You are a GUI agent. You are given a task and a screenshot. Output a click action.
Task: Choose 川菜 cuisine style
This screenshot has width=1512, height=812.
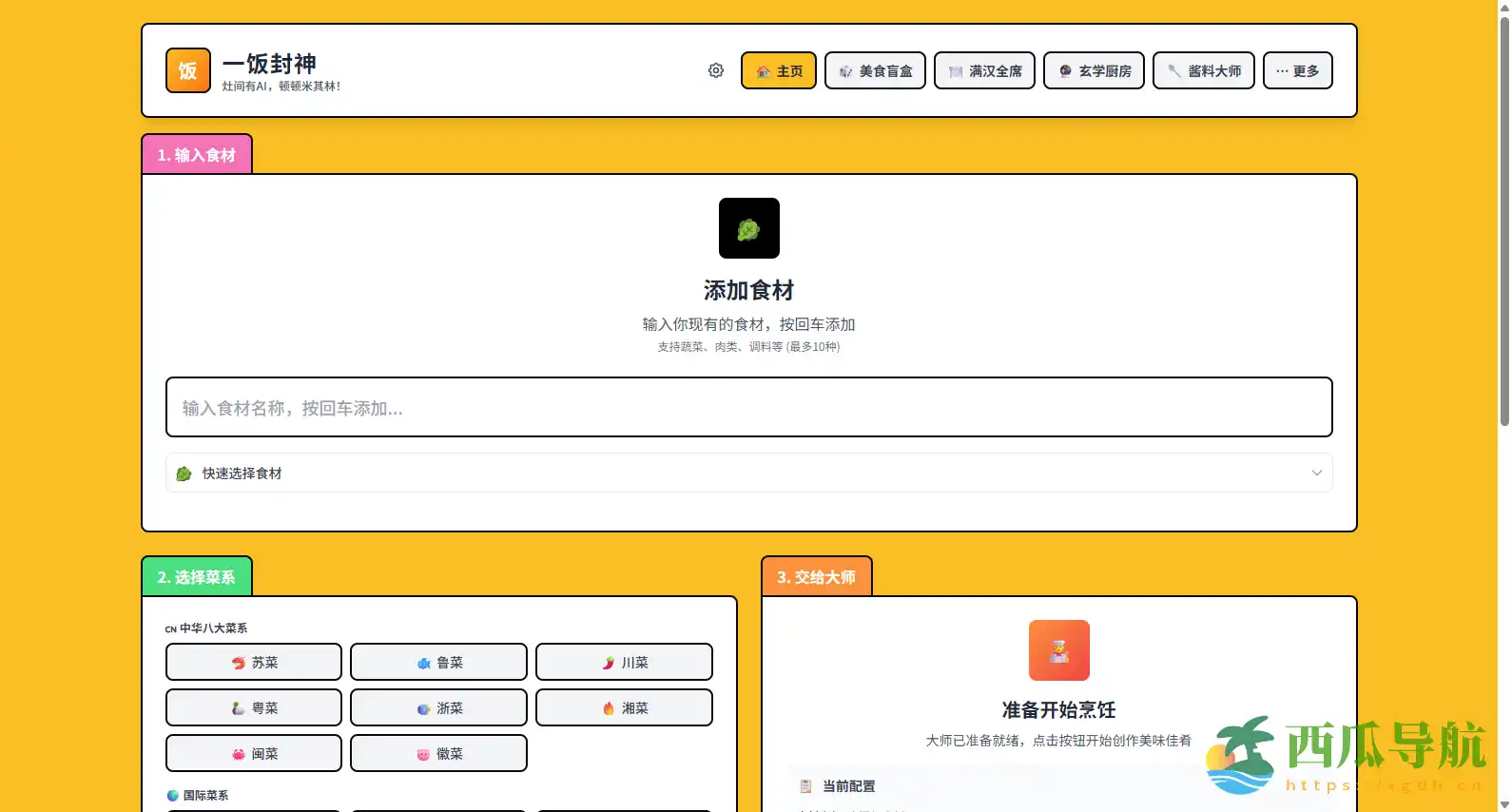point(624,663)
